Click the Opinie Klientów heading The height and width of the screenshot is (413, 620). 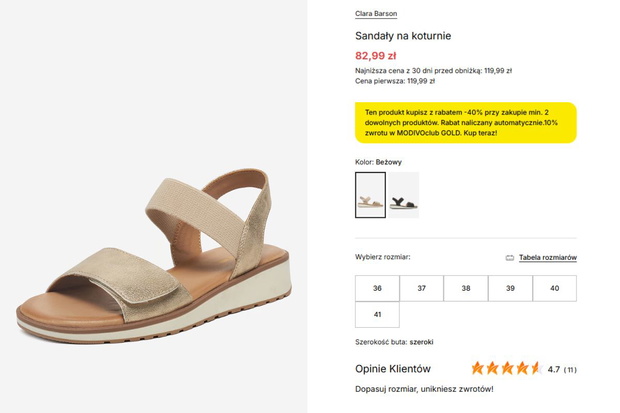[393, 369]
